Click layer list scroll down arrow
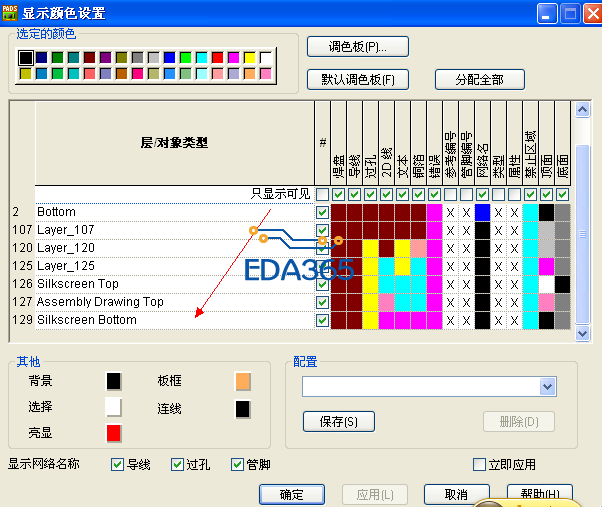 (x=582, y=334)
